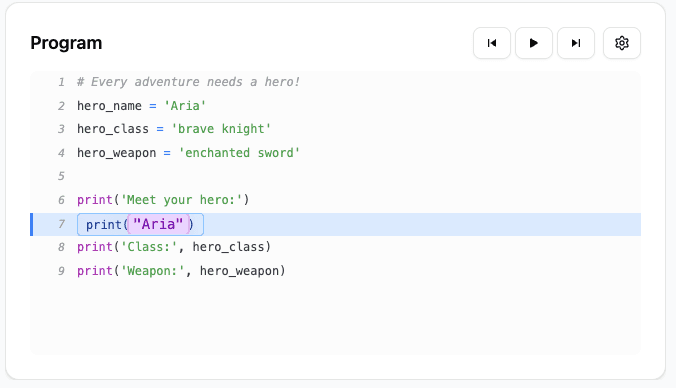Play the program
The image size is (676, 388).
pyautogui.click(x=534, y=43)
